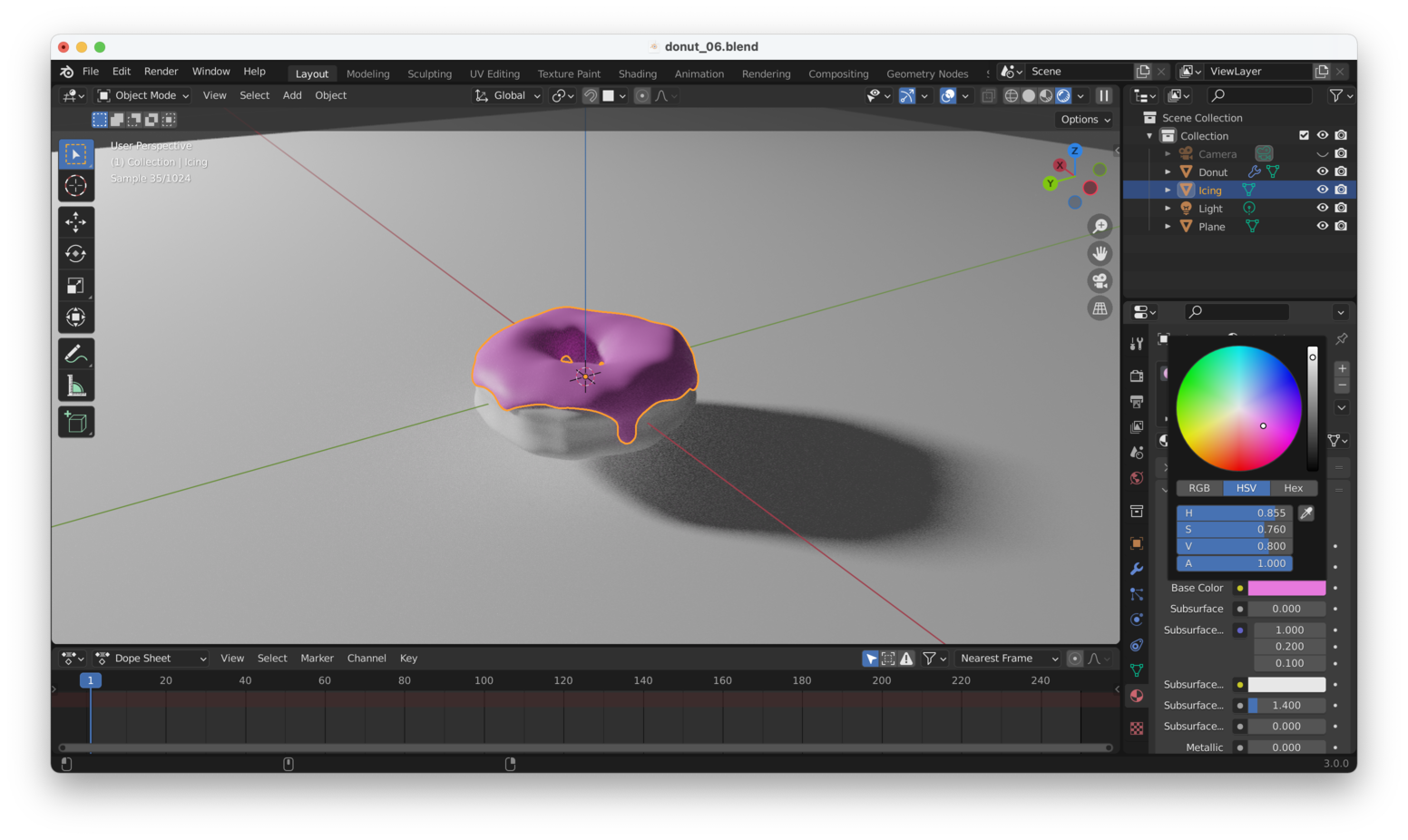Open the Material properties tab icon
This screenshot has width=1408, height=840.
coord(1137,696)
